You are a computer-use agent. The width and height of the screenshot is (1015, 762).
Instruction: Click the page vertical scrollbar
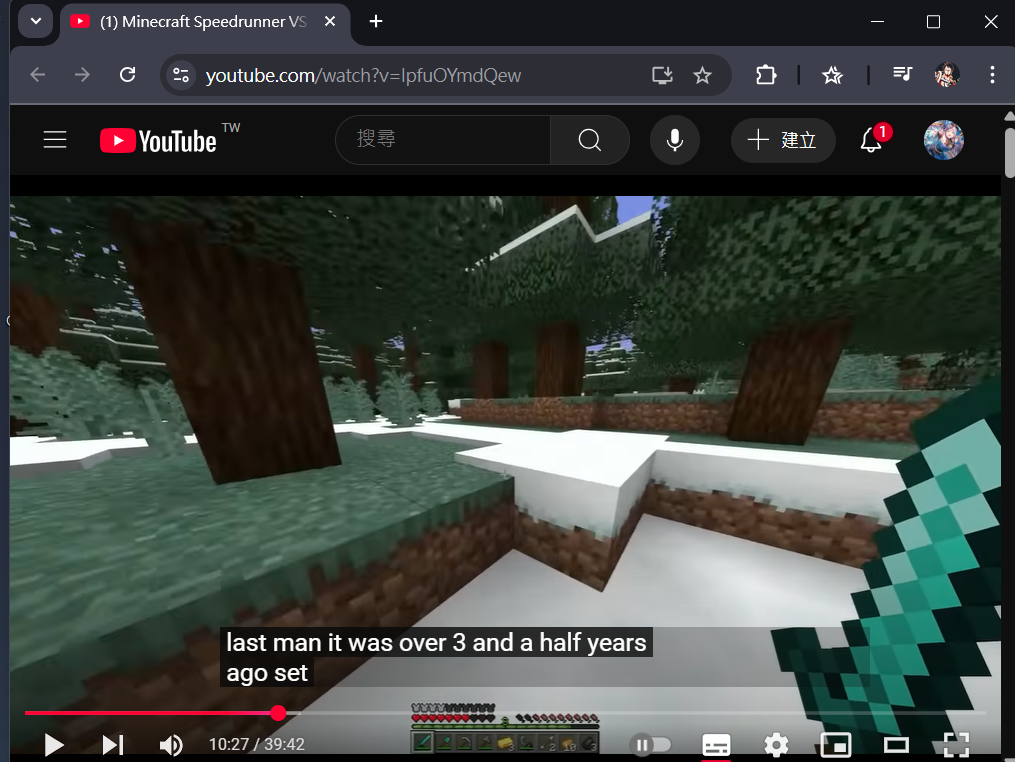point(1009,153)
